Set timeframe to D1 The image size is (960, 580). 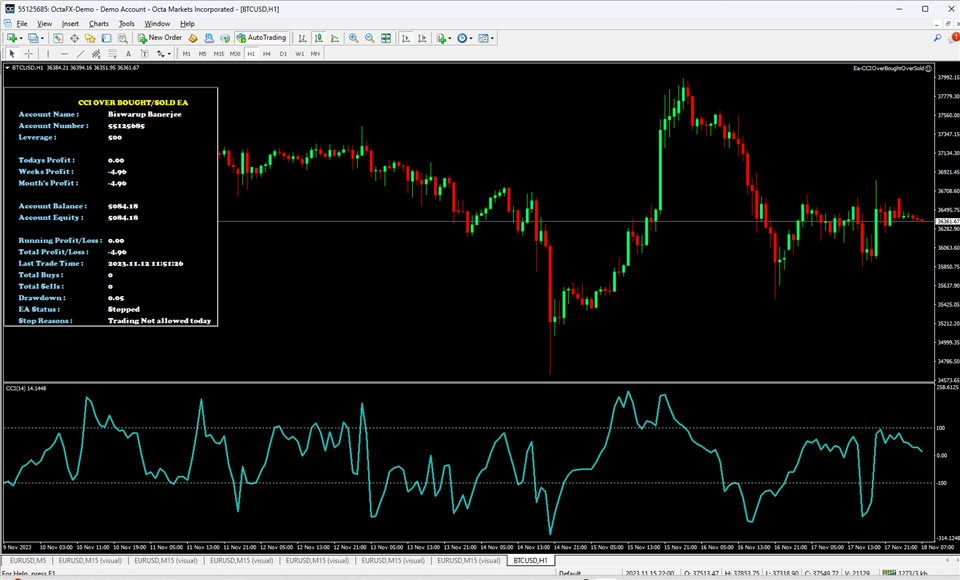click(x=283, y=54)
